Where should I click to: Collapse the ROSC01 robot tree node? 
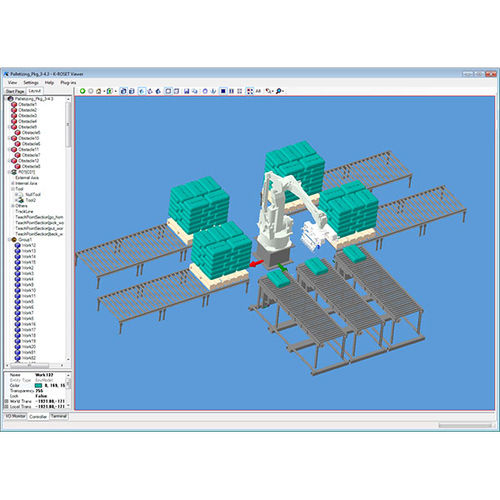pos(9,172)
